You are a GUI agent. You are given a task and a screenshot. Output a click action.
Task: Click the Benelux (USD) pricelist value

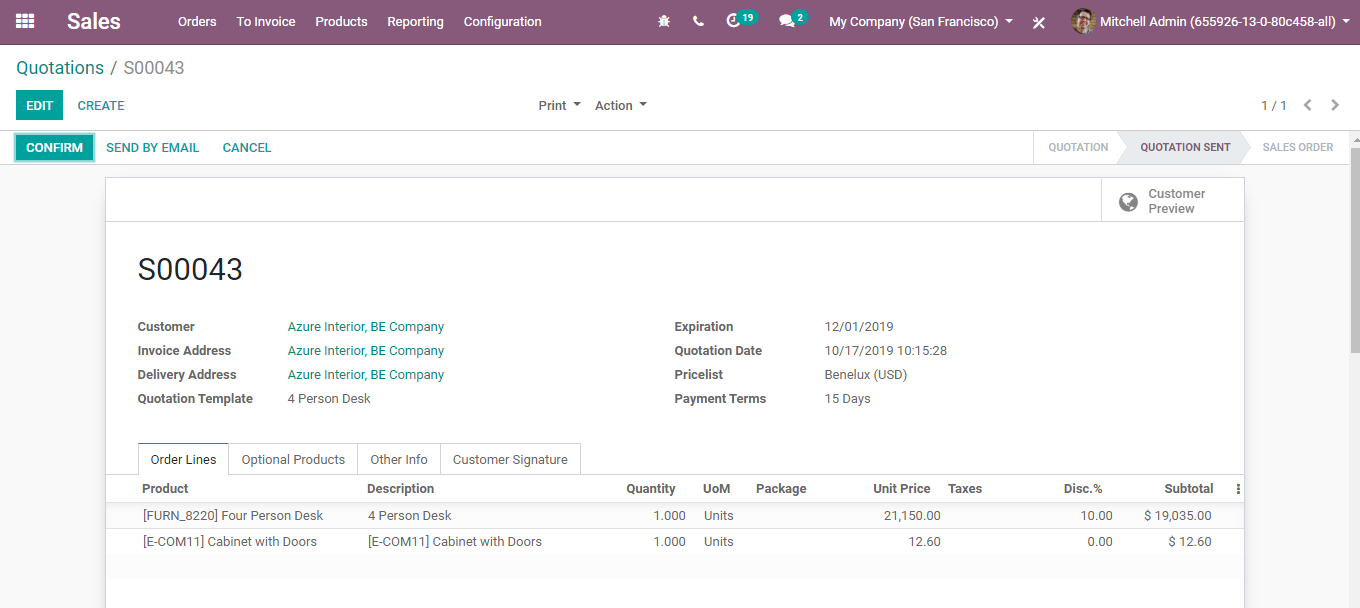pyautogui.click(x=866, y=375)
